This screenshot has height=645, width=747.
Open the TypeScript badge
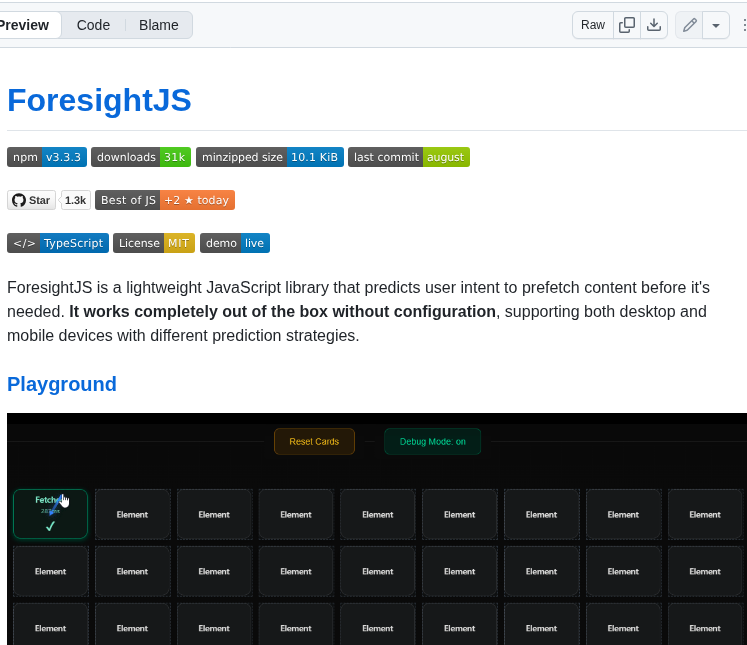point(58,243)
